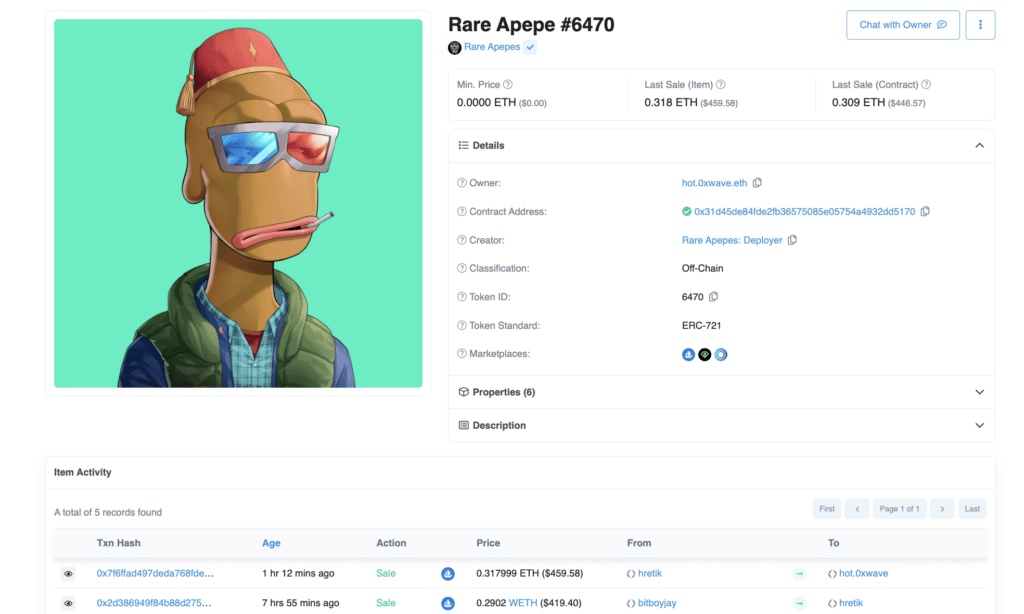Open the LooksRare marketplace icon
Image resolution: width=1024 pixels, height=614 pixels.
pyautogui.click(x=704, y=354)
